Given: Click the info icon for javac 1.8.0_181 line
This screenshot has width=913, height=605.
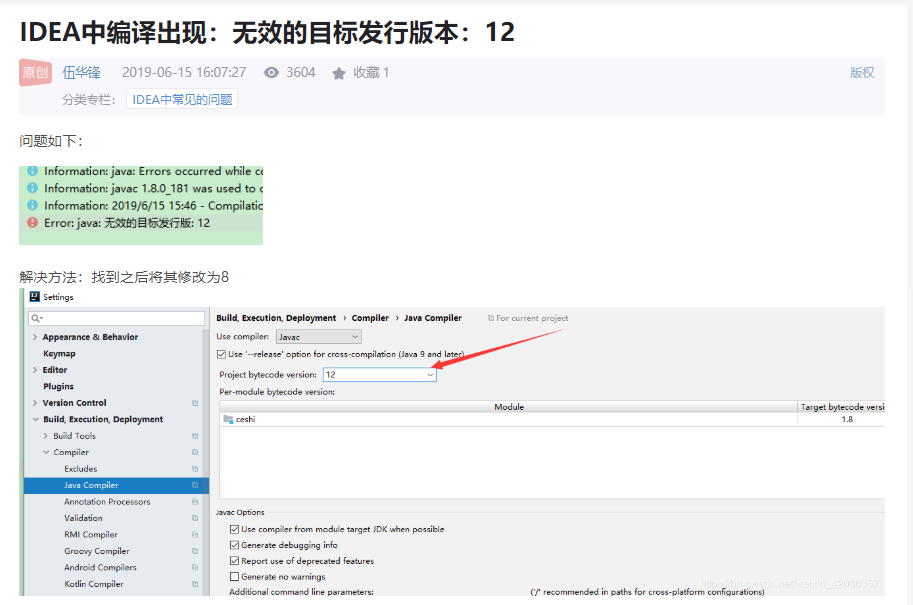Looking at the screenshot, I should (x=33, y=188).
